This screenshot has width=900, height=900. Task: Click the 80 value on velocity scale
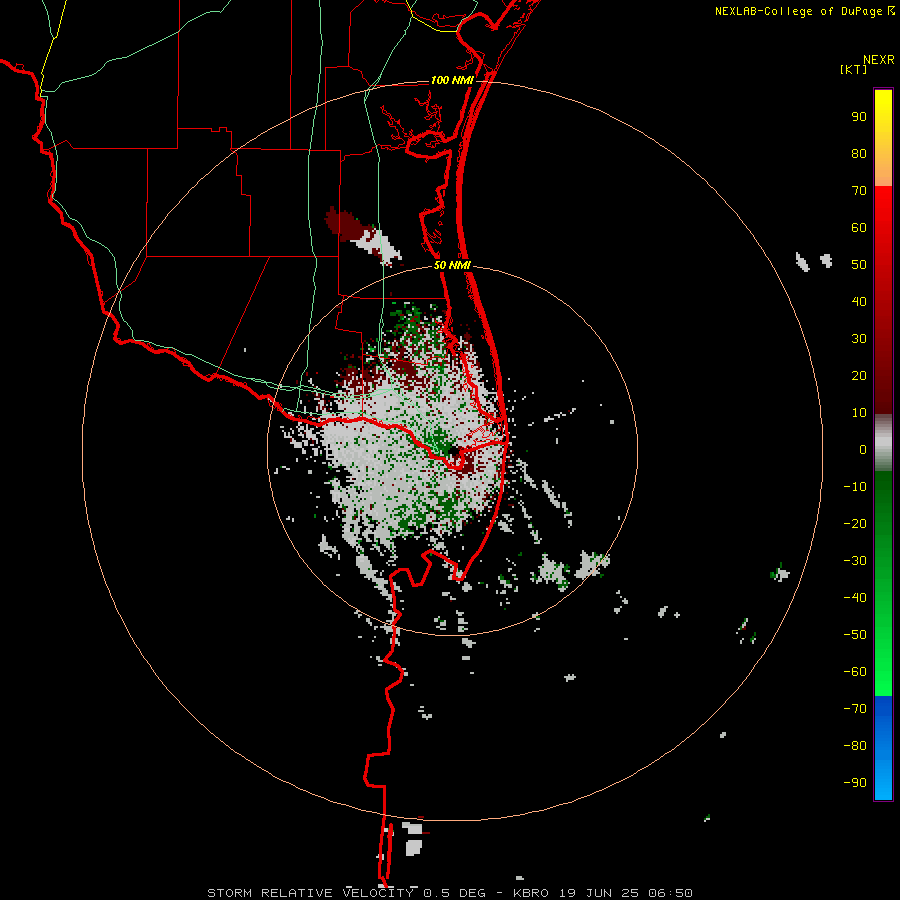tap(859, 154)
